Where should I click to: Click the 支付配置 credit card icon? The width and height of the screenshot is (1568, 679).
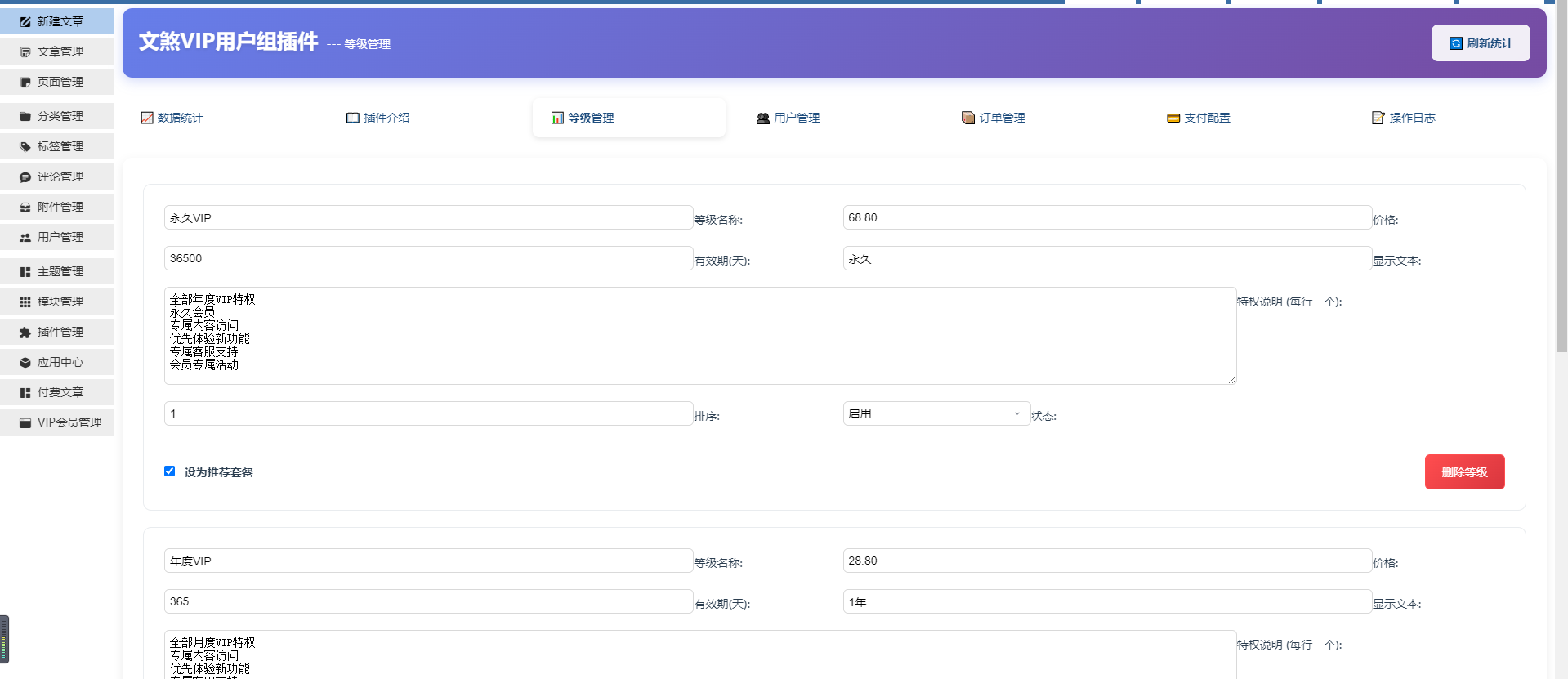[x=1173, y=118]
